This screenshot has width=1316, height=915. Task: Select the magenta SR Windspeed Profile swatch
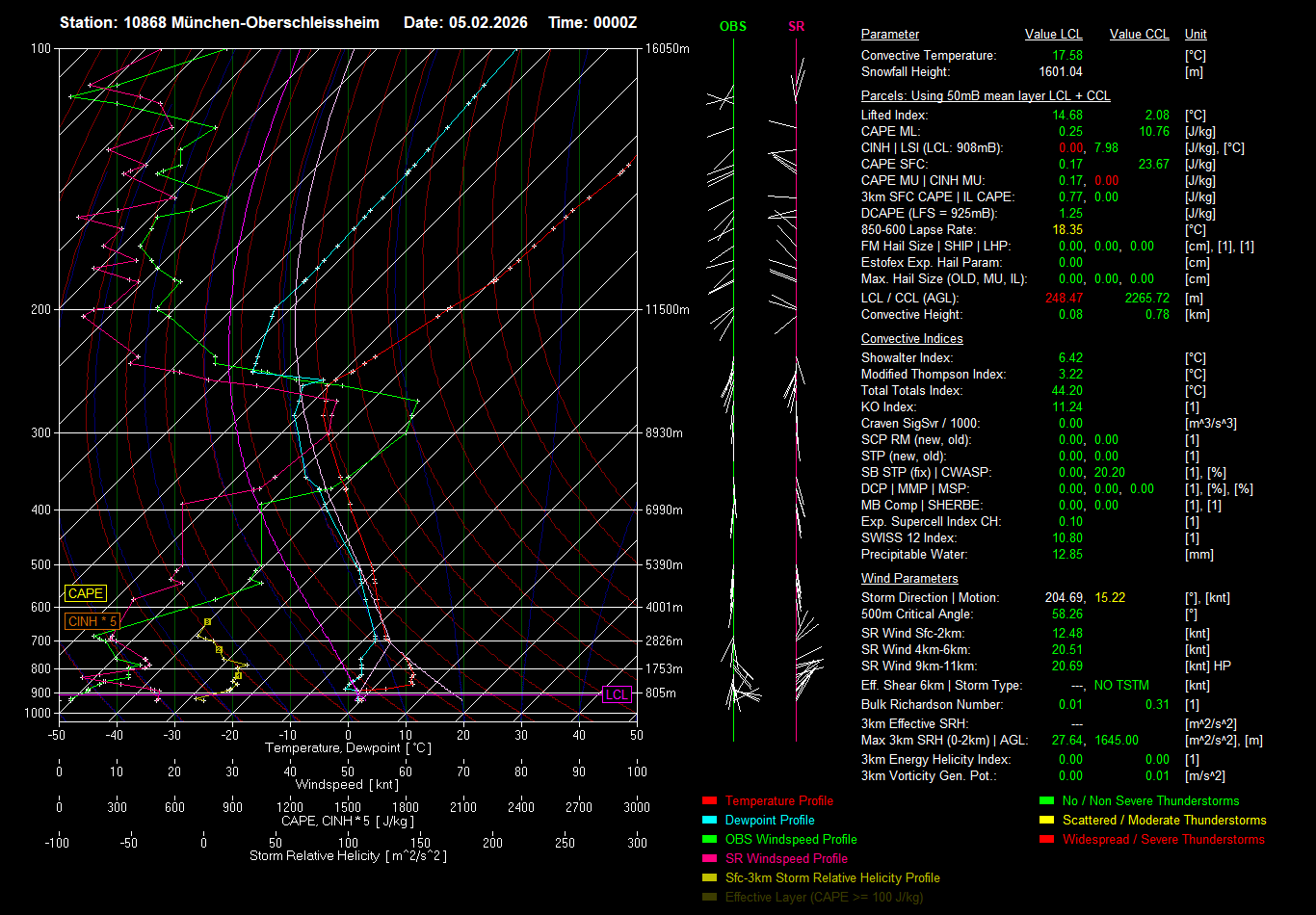[710, 858]
